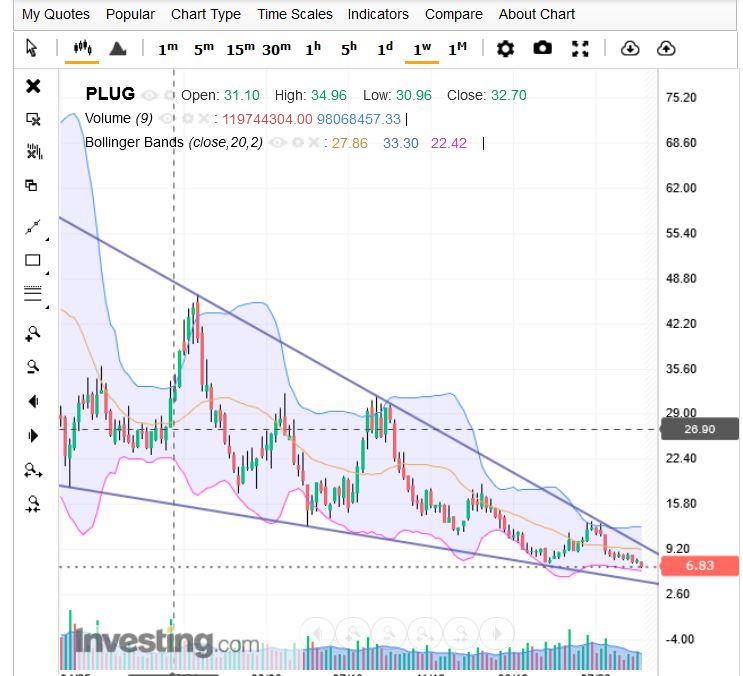The width and height of the screenshot is (743, 676).
Task: Click remove selected drawing icon
Action: click(33, 119)
